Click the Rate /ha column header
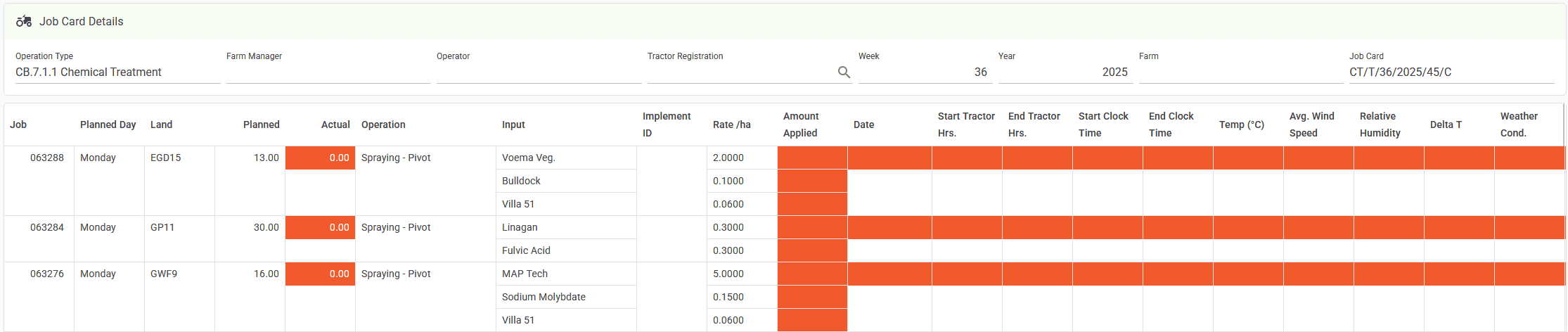Viewport: 1568px width, 332px height. 732,124
